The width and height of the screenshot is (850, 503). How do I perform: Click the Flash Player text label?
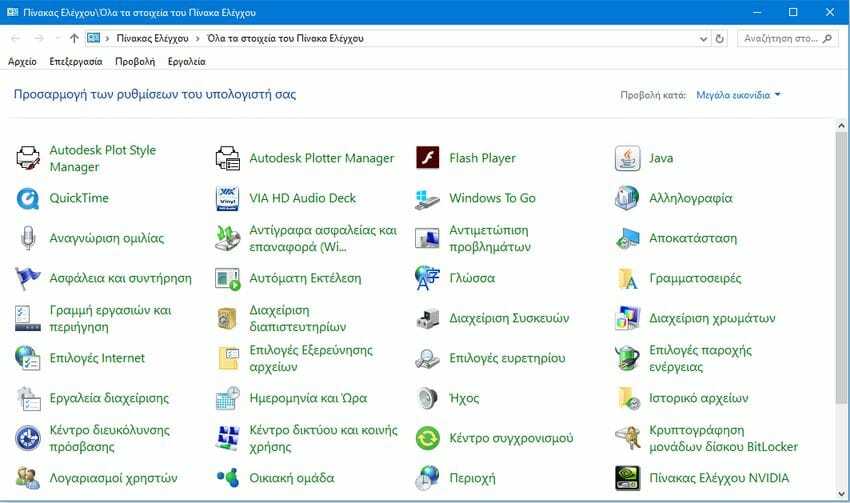[482, 158]
